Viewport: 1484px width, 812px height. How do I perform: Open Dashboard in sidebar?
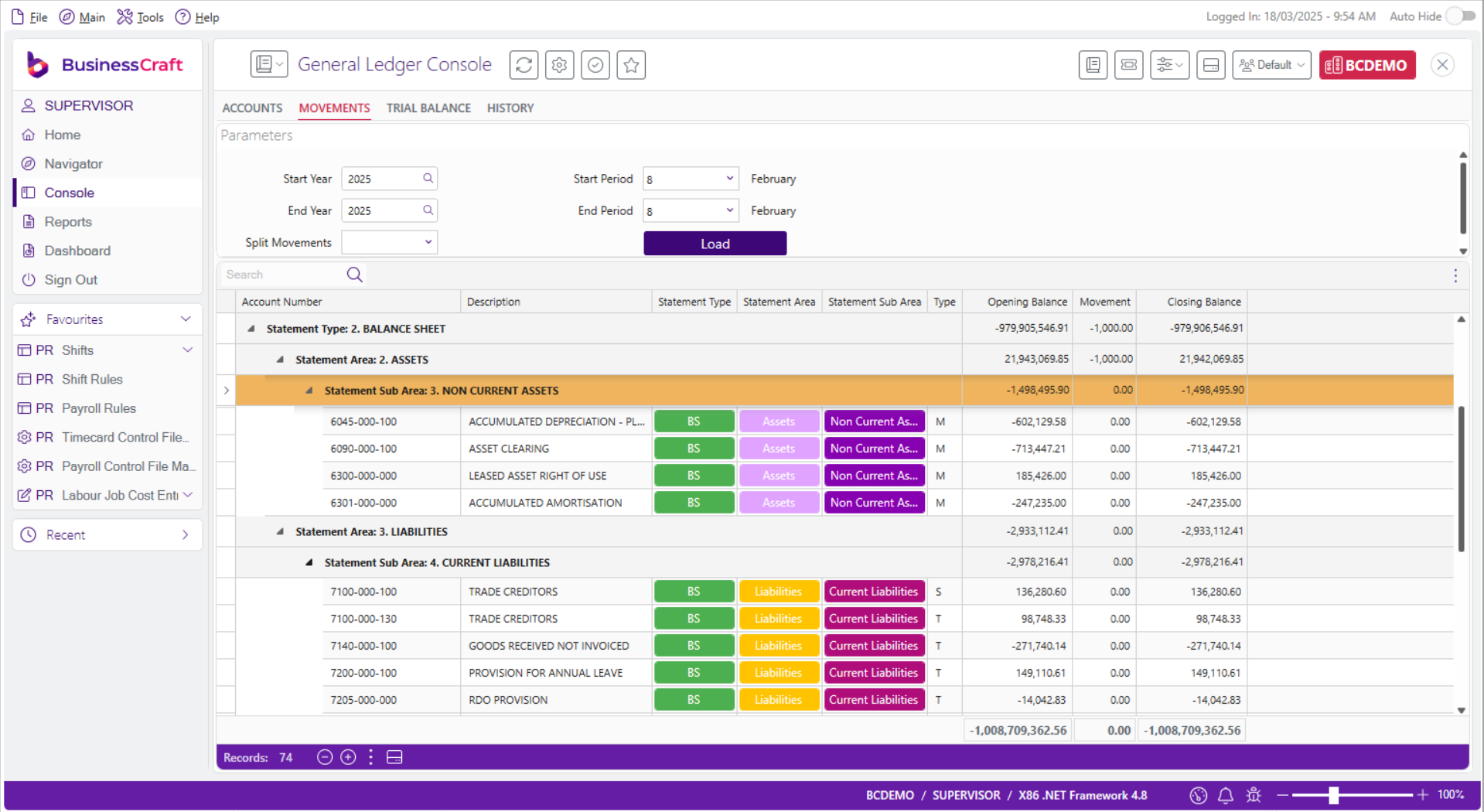(107, 251)
